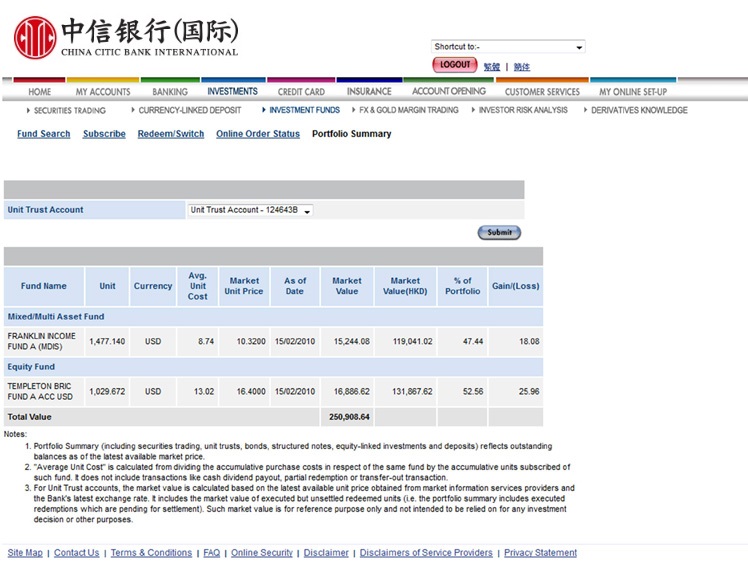This screenshot has width=748, height=561.
Task: Click the red LOGOUT button
Action: click(x=455, y=64)
